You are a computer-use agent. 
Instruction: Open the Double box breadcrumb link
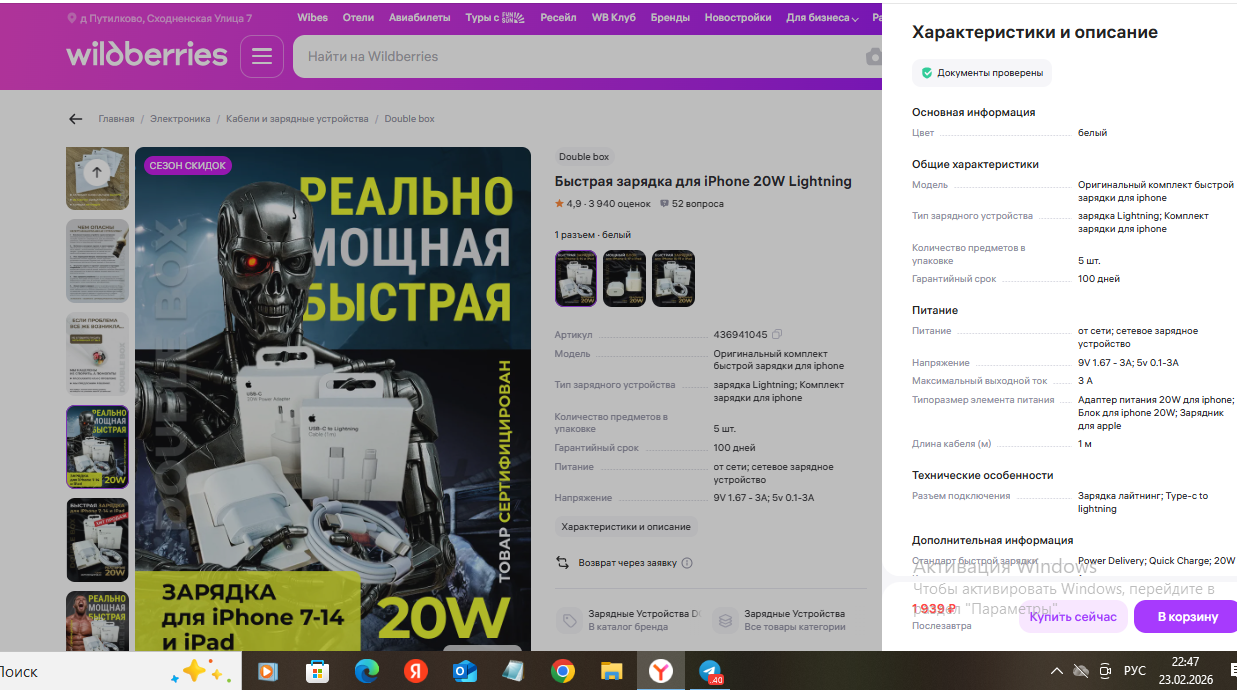pyautogui.click(x=410, y=119)
